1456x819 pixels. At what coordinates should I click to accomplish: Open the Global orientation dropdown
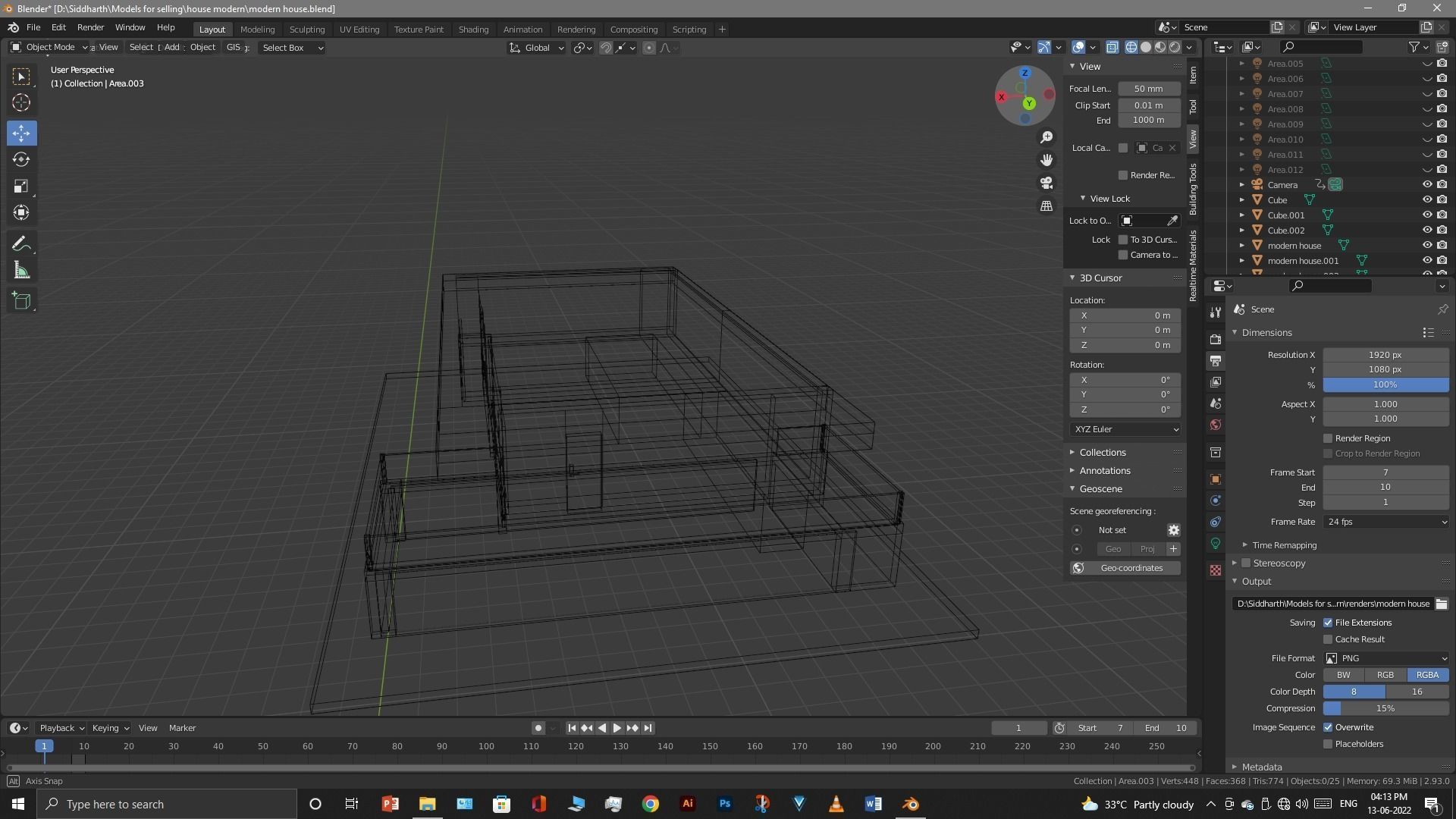pos(536,48)
